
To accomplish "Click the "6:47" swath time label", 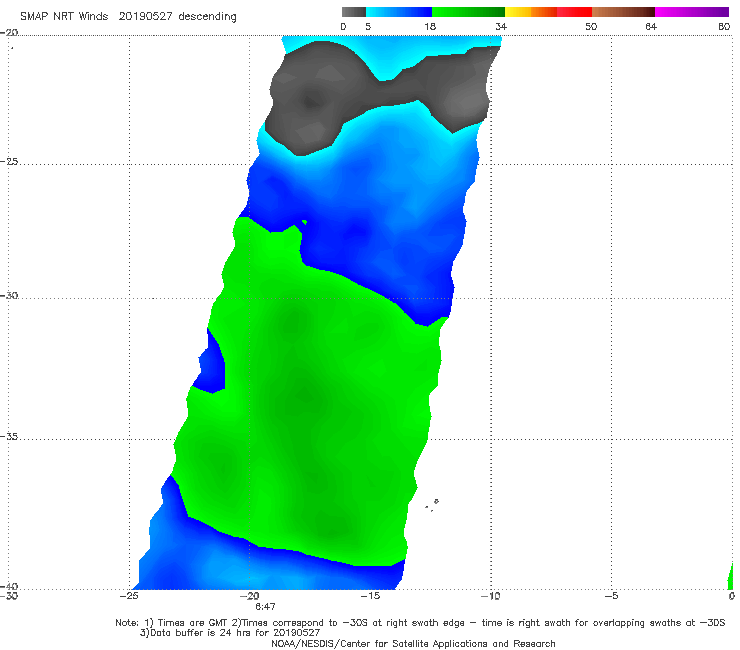I will [265, 606].
